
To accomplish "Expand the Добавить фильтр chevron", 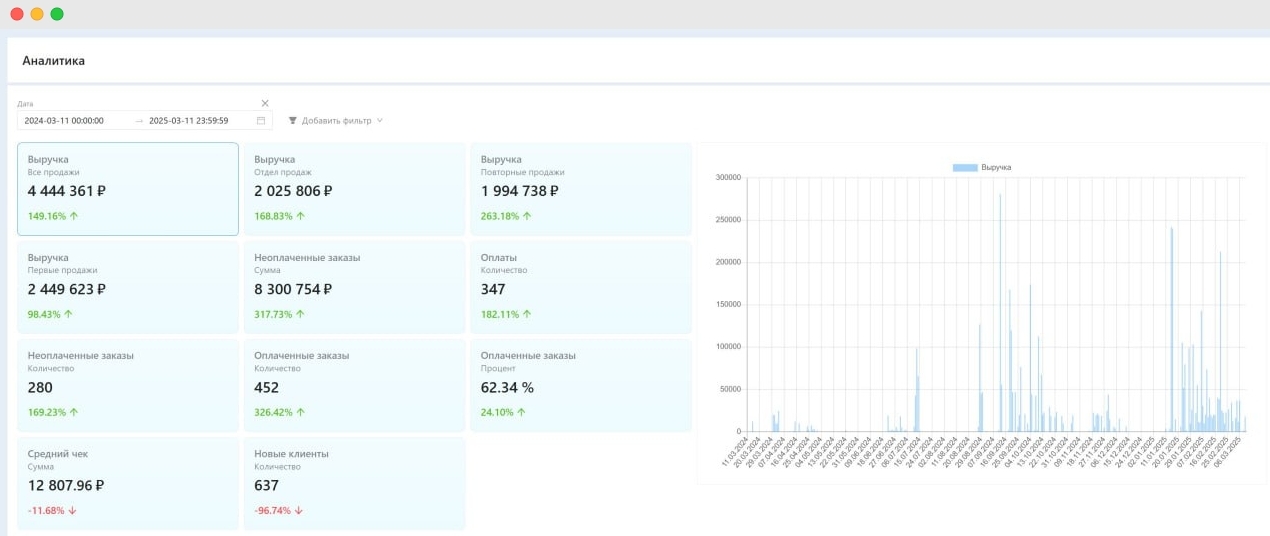I will coord(379,120).
